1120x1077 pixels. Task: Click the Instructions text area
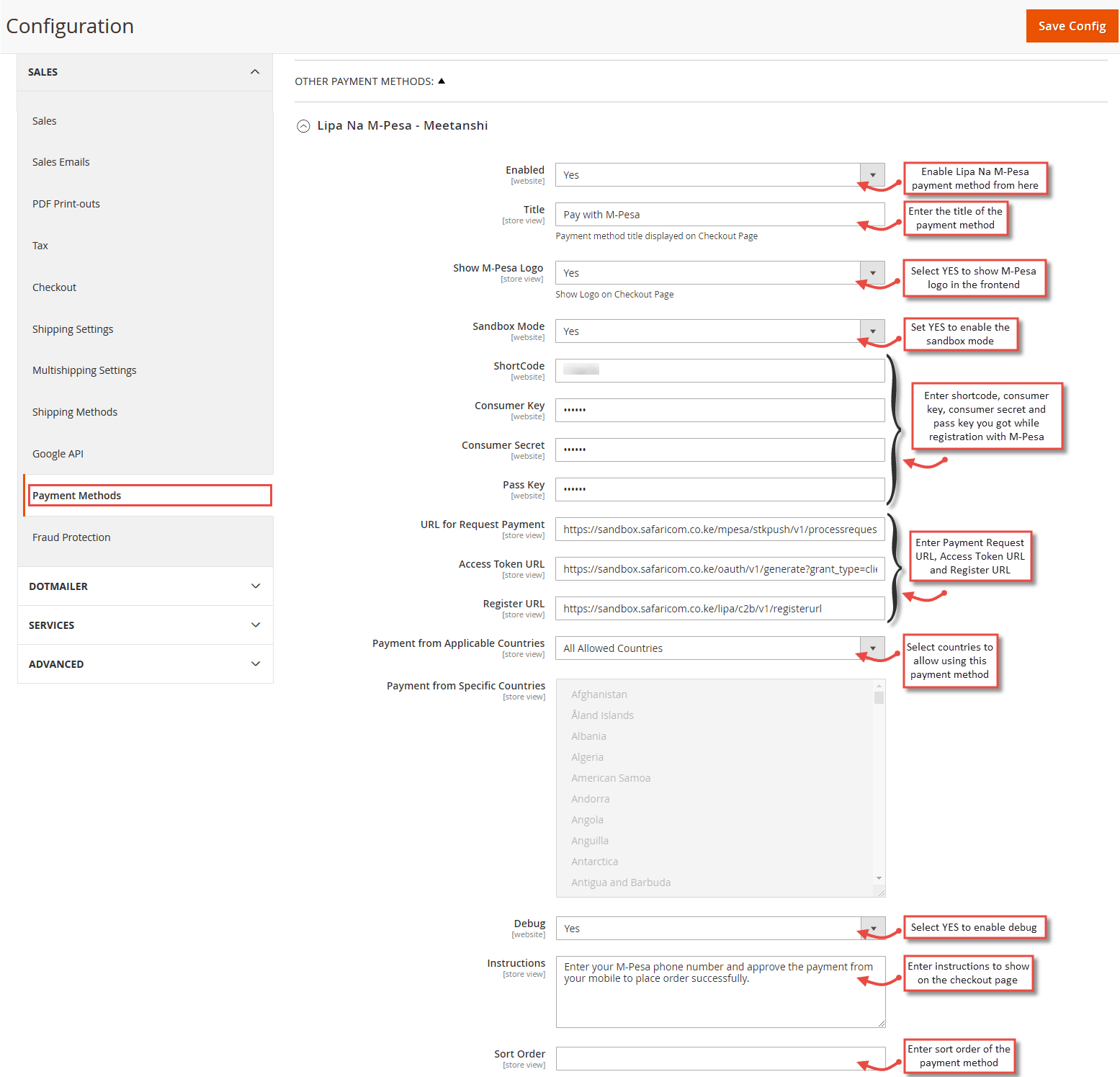(721, 992)
